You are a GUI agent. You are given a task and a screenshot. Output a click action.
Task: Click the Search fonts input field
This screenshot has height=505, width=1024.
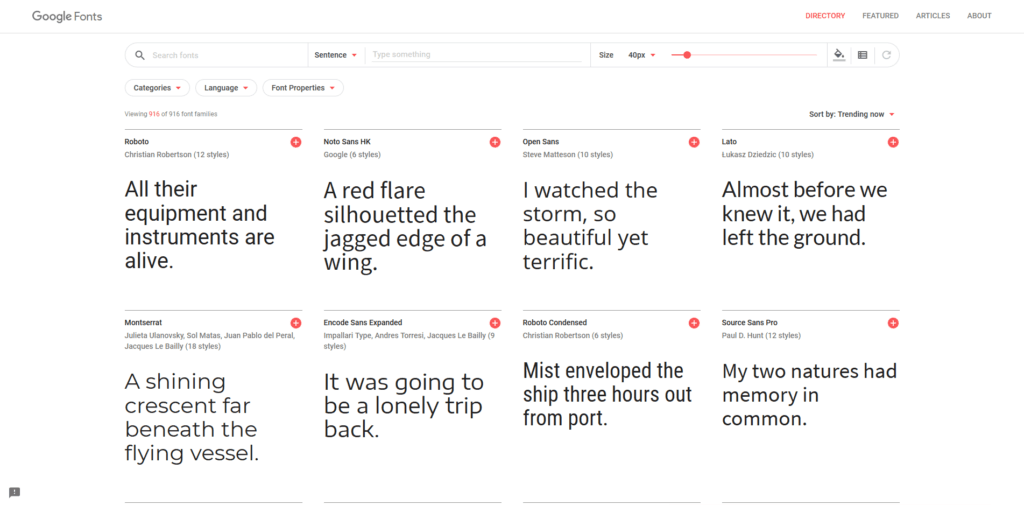(226, 56)
